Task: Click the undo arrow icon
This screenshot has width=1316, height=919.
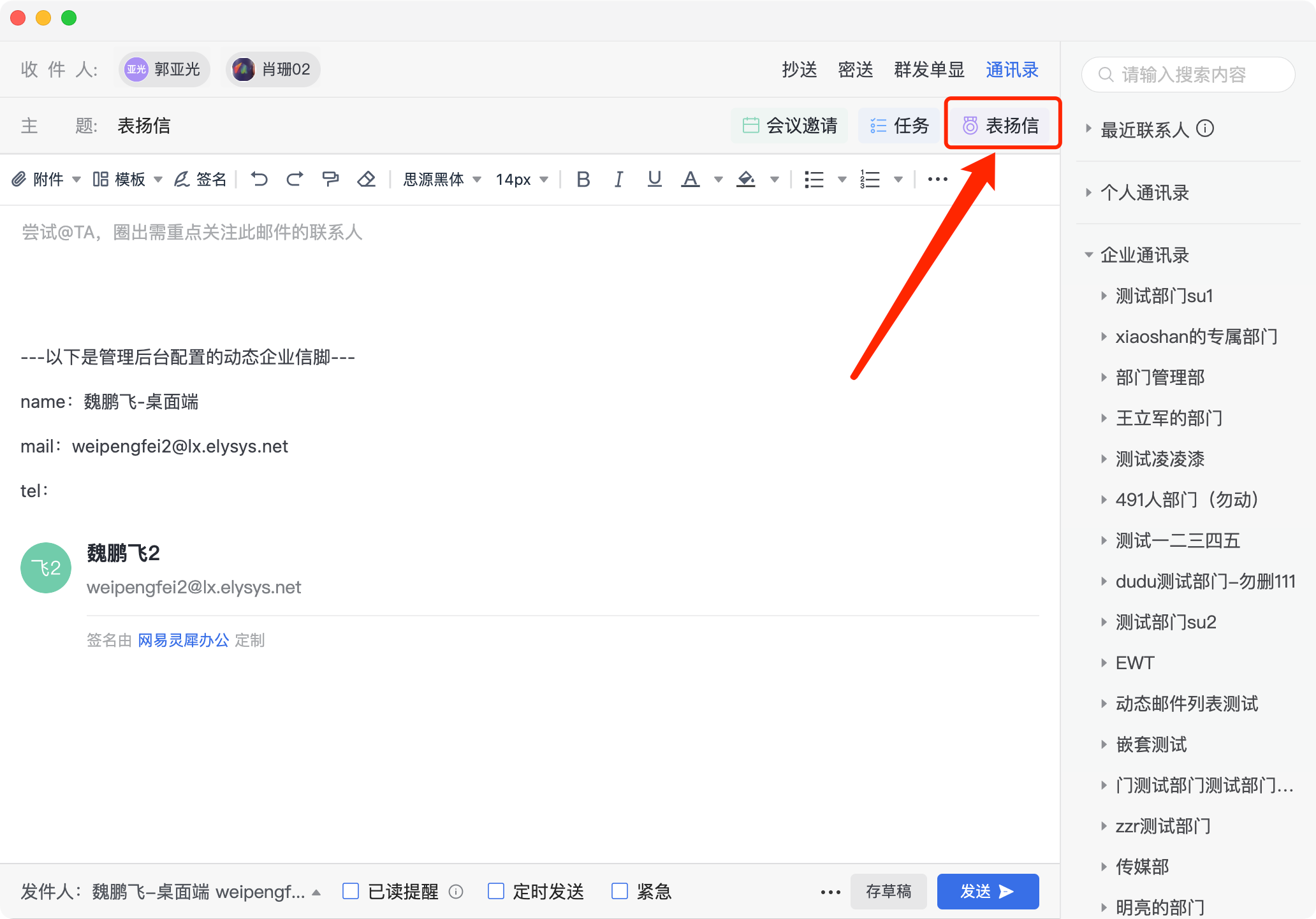Action: tap(259, 179)
